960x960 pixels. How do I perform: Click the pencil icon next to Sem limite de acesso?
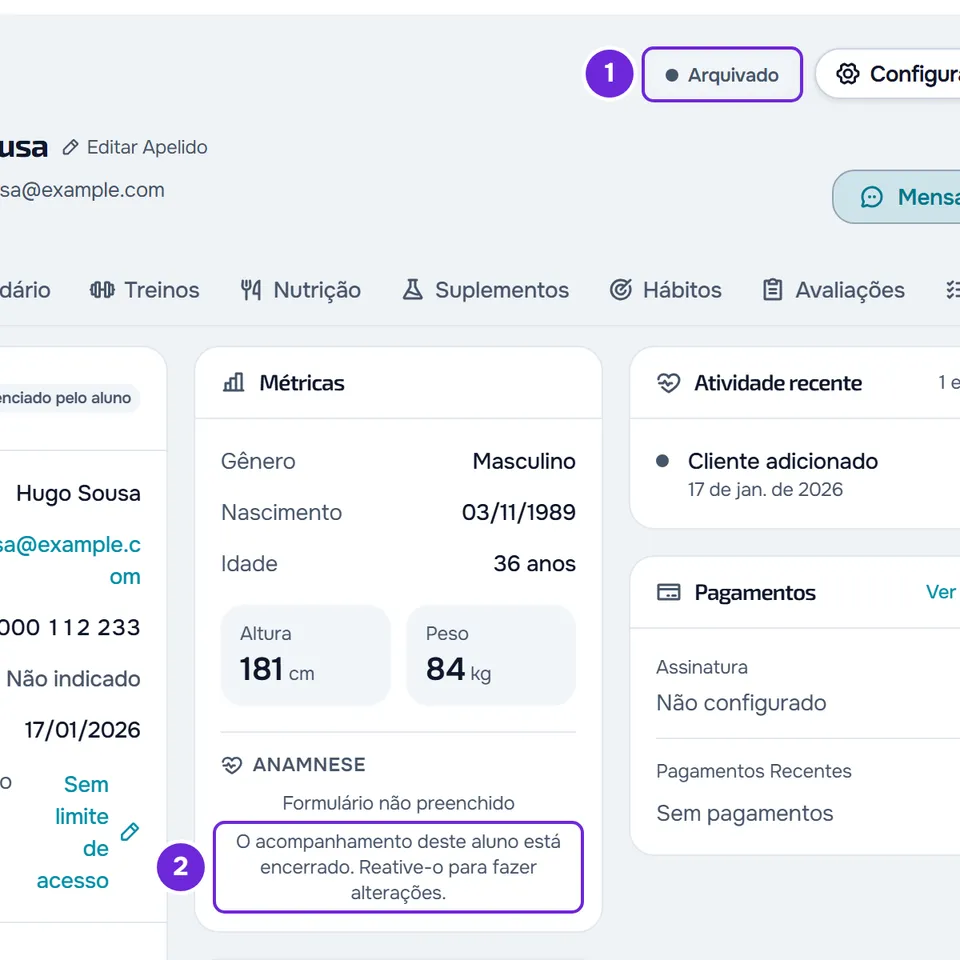[129, 832]
